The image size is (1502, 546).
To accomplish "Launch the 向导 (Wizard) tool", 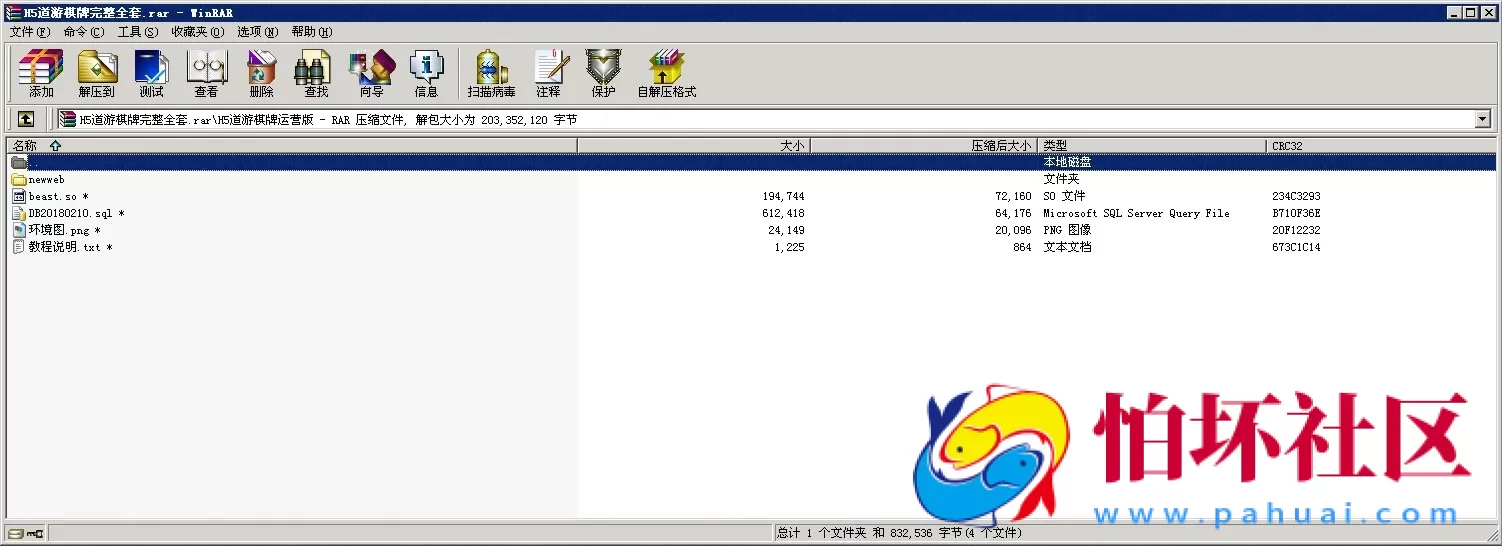I will [x=371, y=74].
